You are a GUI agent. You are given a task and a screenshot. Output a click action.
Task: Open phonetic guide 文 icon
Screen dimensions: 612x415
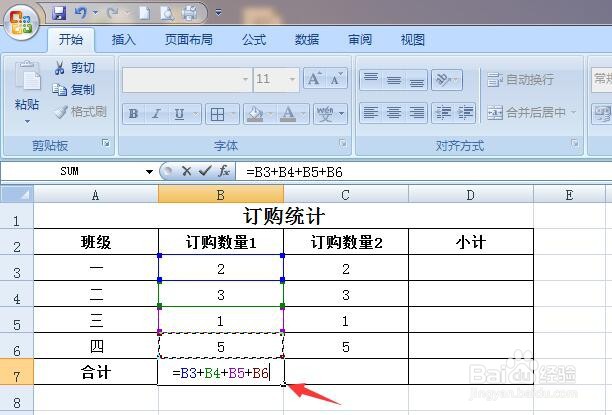click(x=325, y=114)
